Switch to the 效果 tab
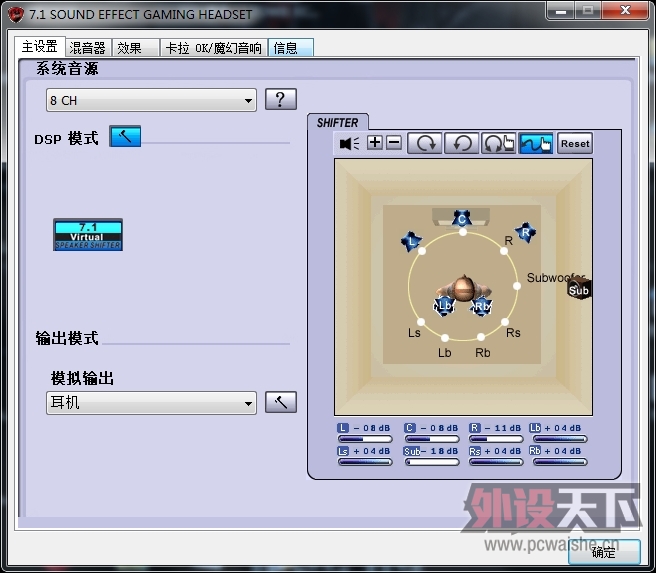656x573 pixels. click(x=130, y=48)
